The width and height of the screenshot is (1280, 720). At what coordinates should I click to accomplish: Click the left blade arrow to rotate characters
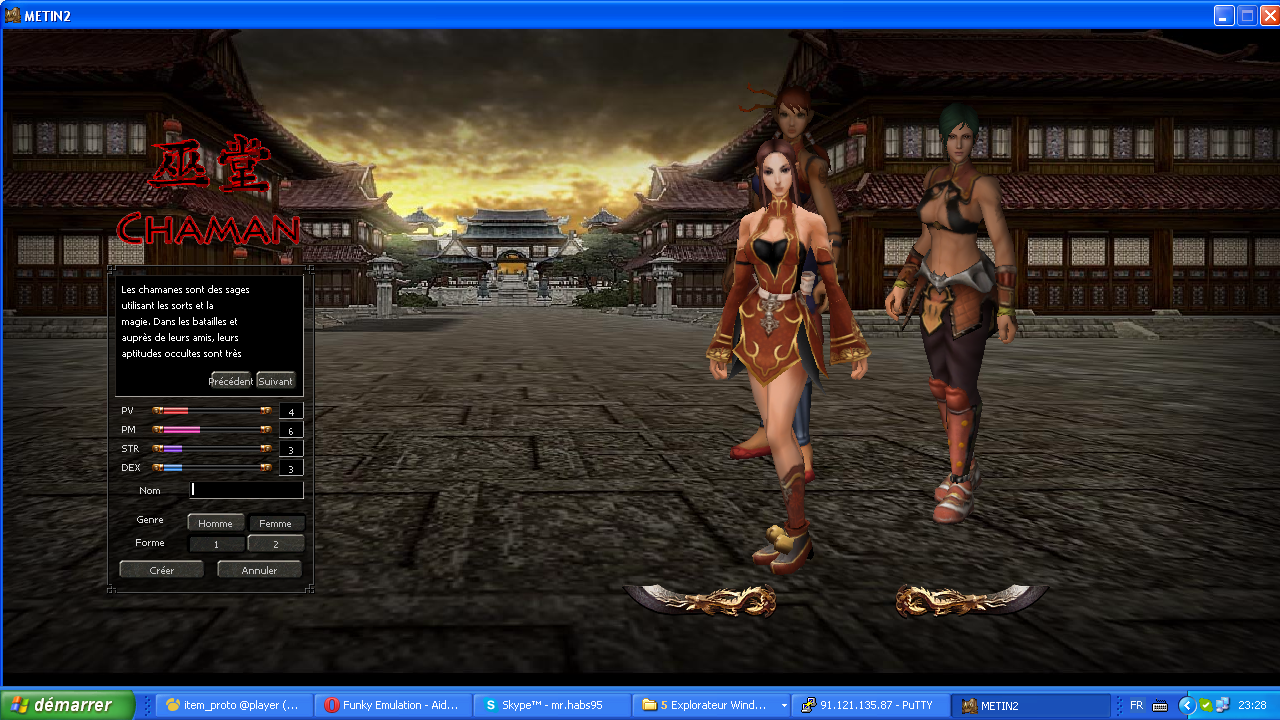click(x=699, y=599)
